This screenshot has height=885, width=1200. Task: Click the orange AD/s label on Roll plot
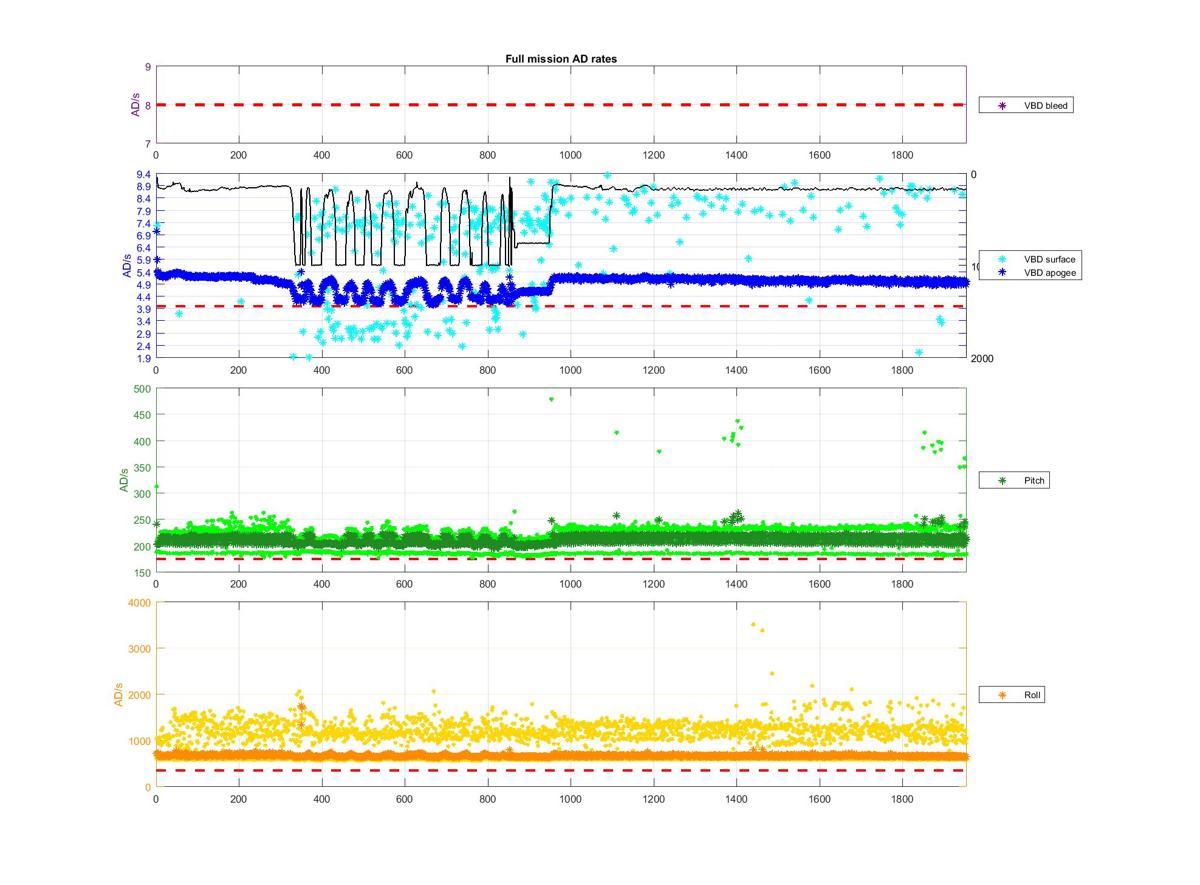pyautogui.click(x=118, y=694)
